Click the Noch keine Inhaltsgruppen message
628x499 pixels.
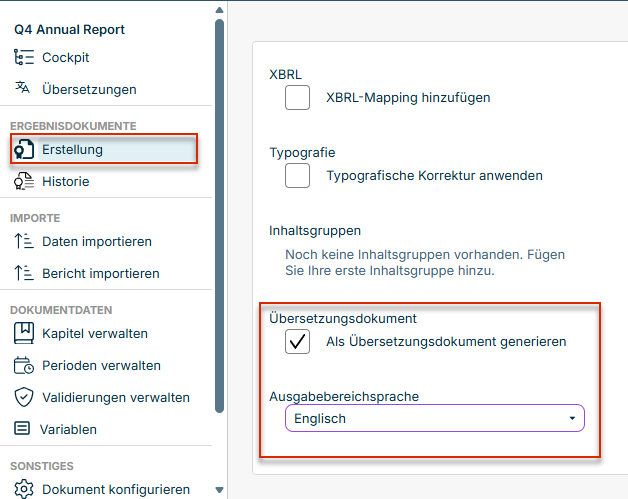(x=425, y=262)
